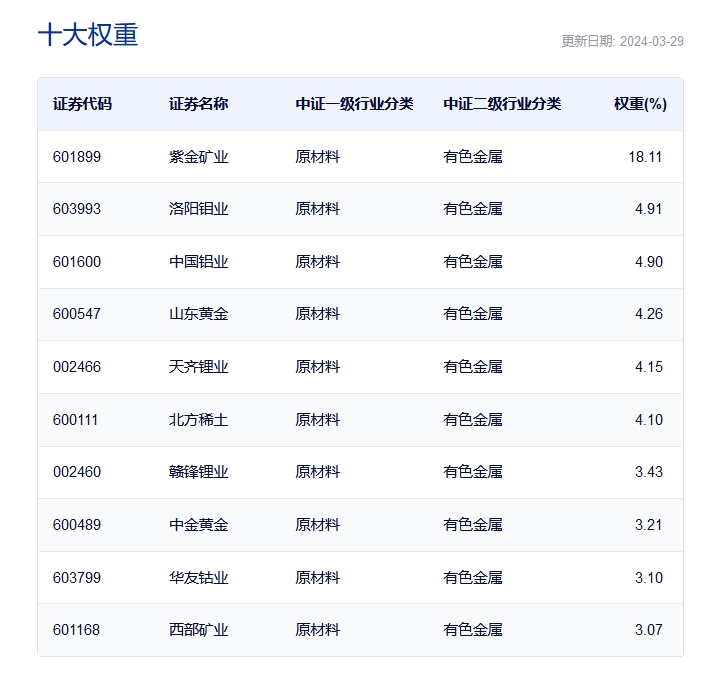723x681 pixels.
Task: Select 华友钴业 row name
Action: pos(198,578)
